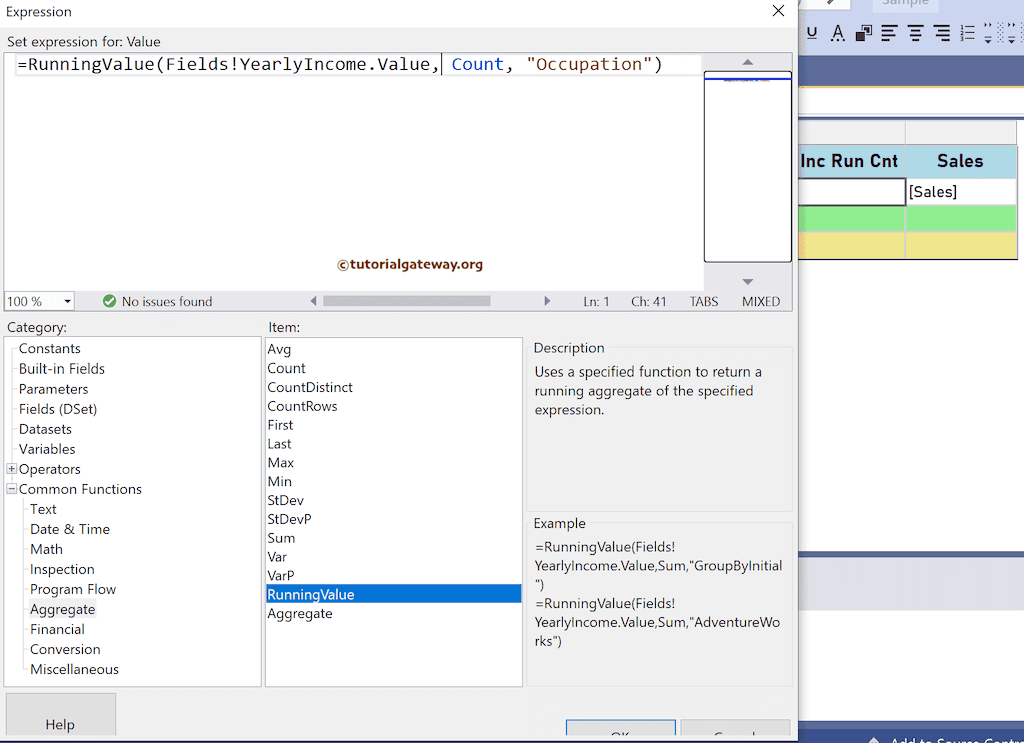Click the green No issues found status icon

[108, 301]
